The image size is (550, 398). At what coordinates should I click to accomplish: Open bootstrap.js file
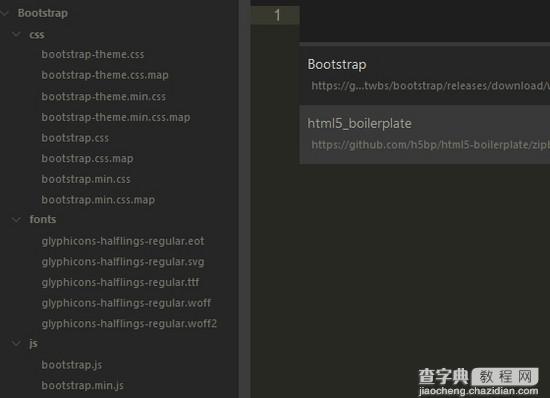pos(72,365)
